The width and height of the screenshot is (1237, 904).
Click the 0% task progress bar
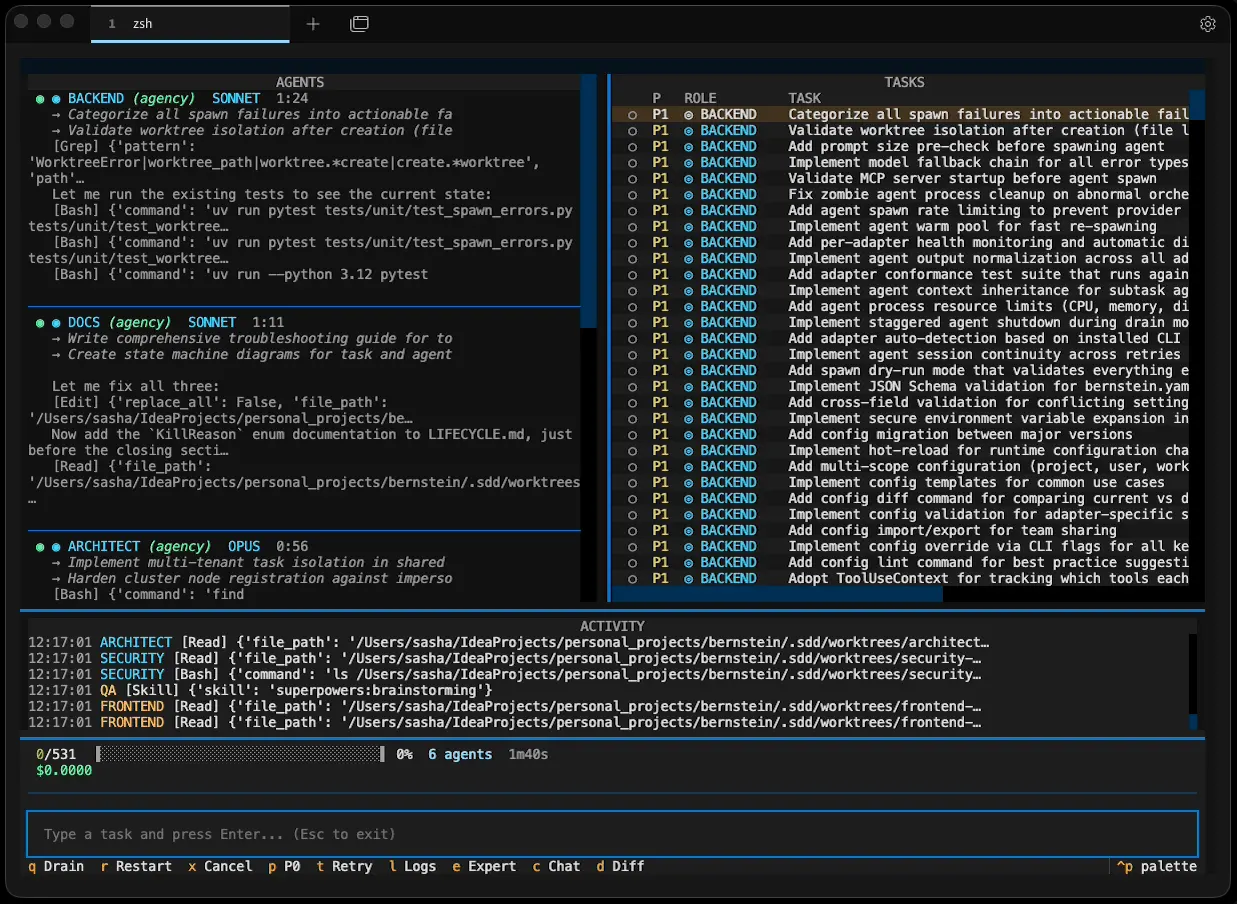240,754
